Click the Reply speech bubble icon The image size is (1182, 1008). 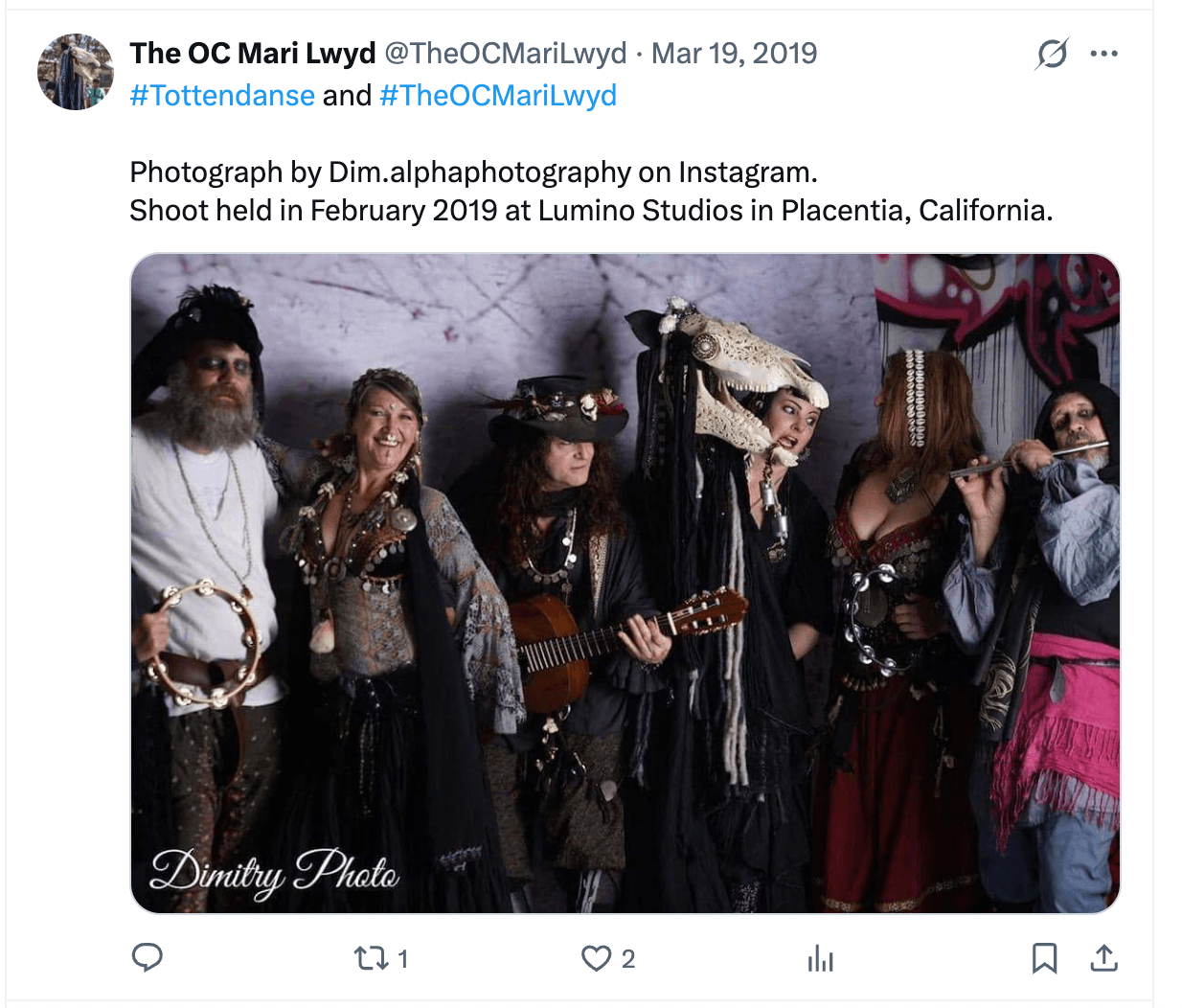147,957
